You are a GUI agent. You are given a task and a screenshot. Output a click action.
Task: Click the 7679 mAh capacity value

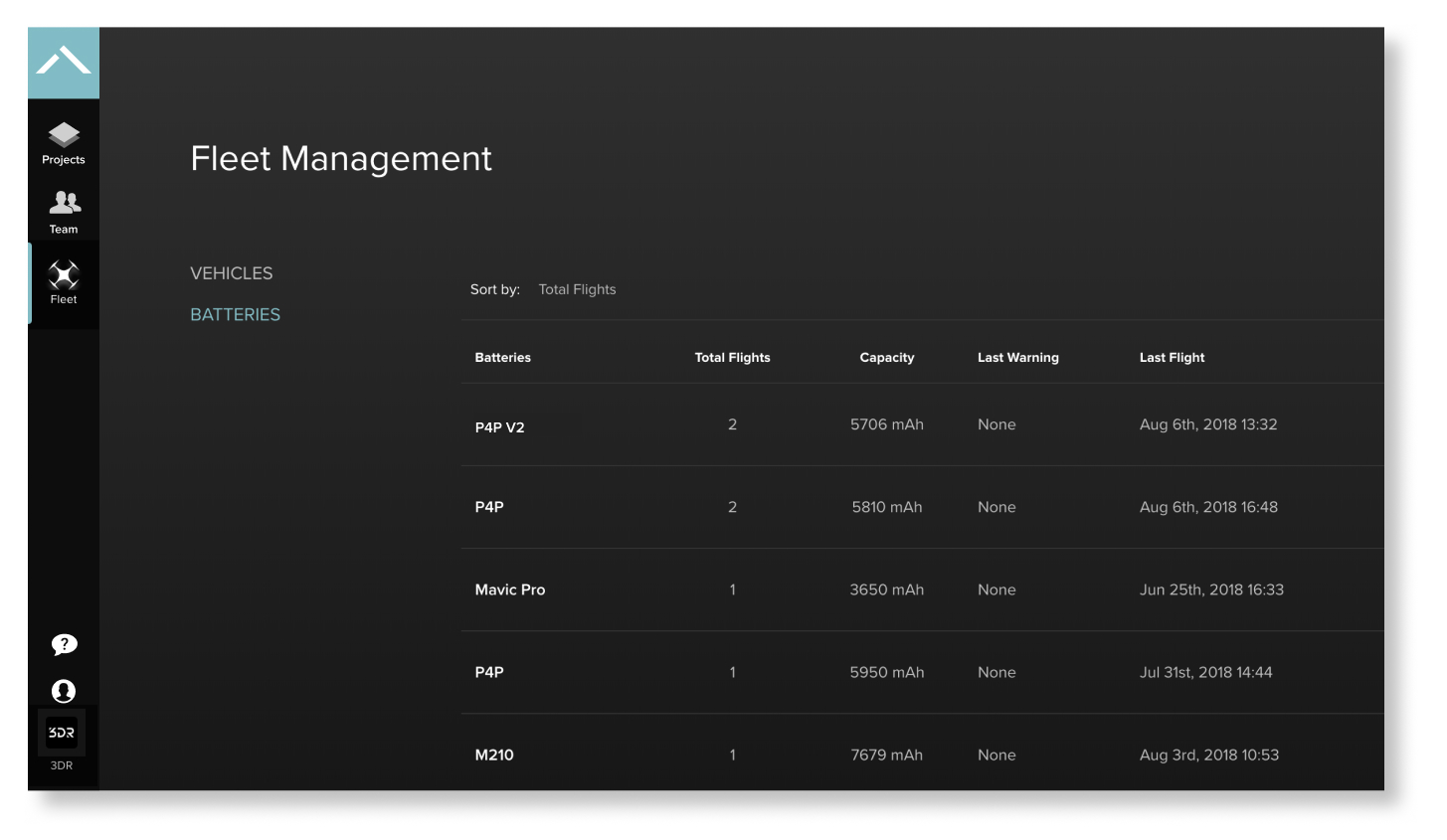pos(887,755)
